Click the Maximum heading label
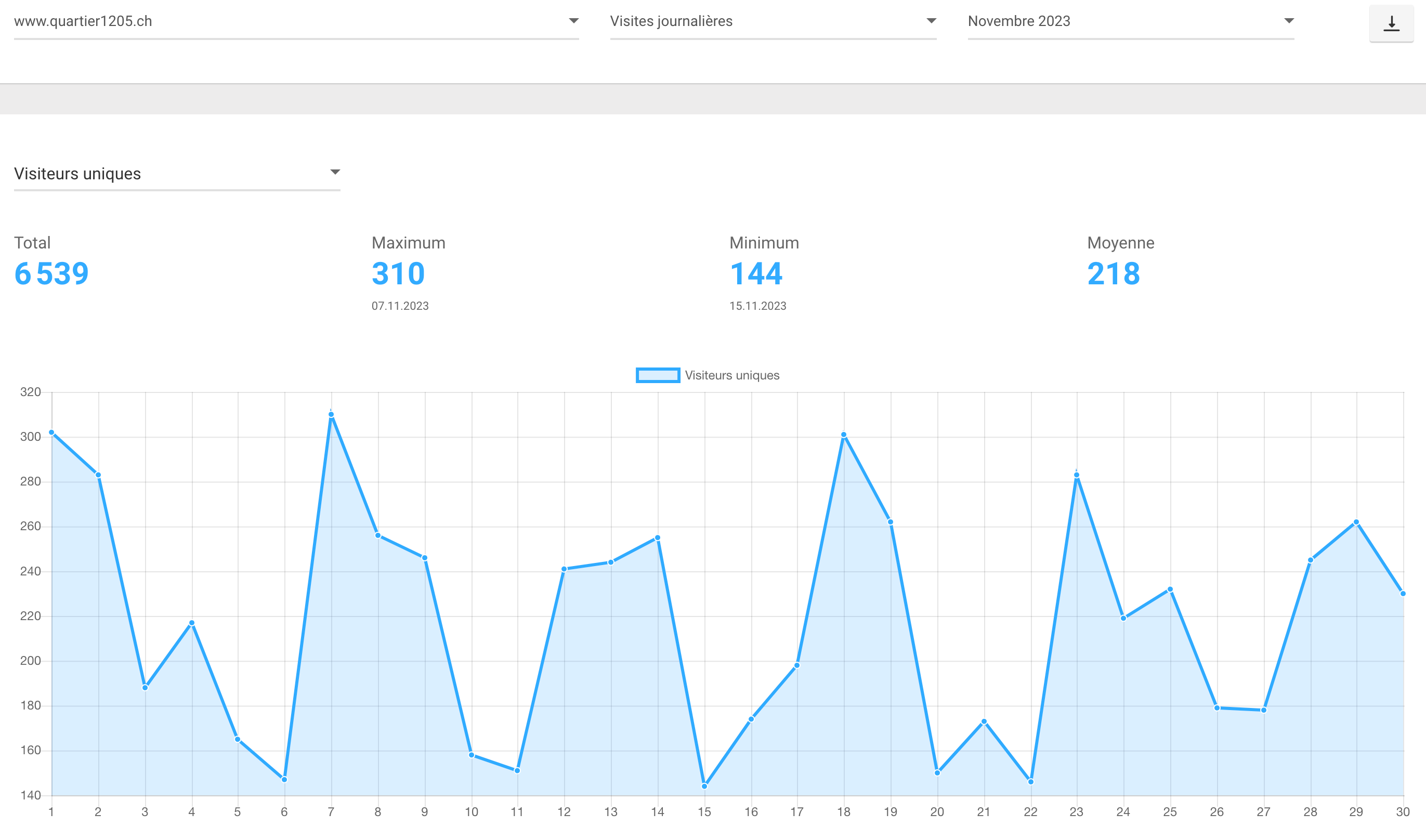The width and height of the screenshot is (1426, 840). (409, 243)
